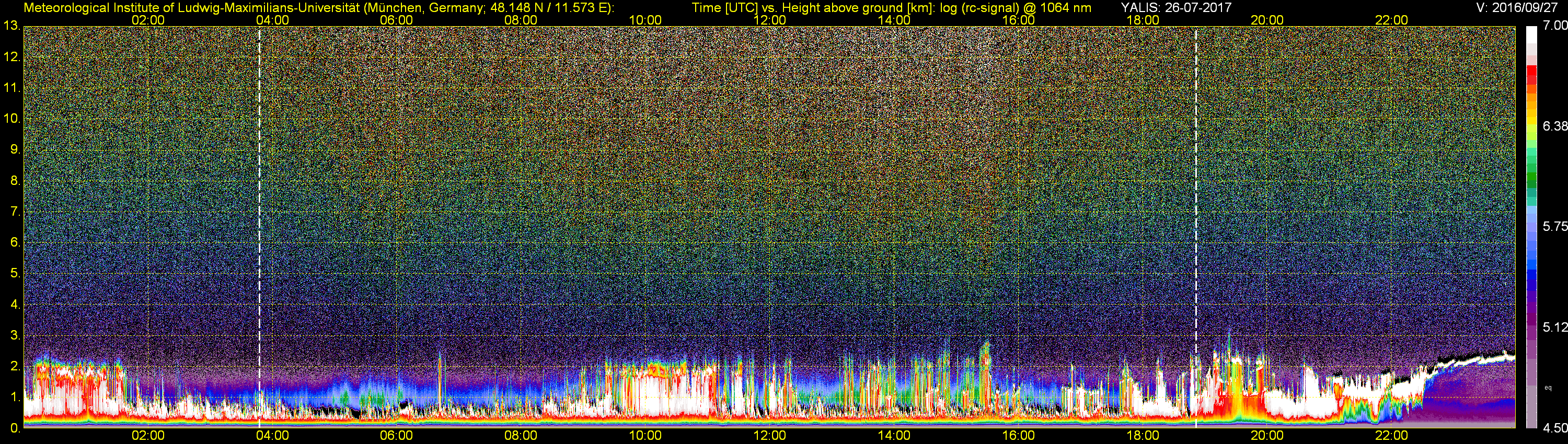Image resolution: width=1568 pixels, height=444 pixels.
Task: Click the 7.00 colorbar scale value
Action: coord(1554,26)
